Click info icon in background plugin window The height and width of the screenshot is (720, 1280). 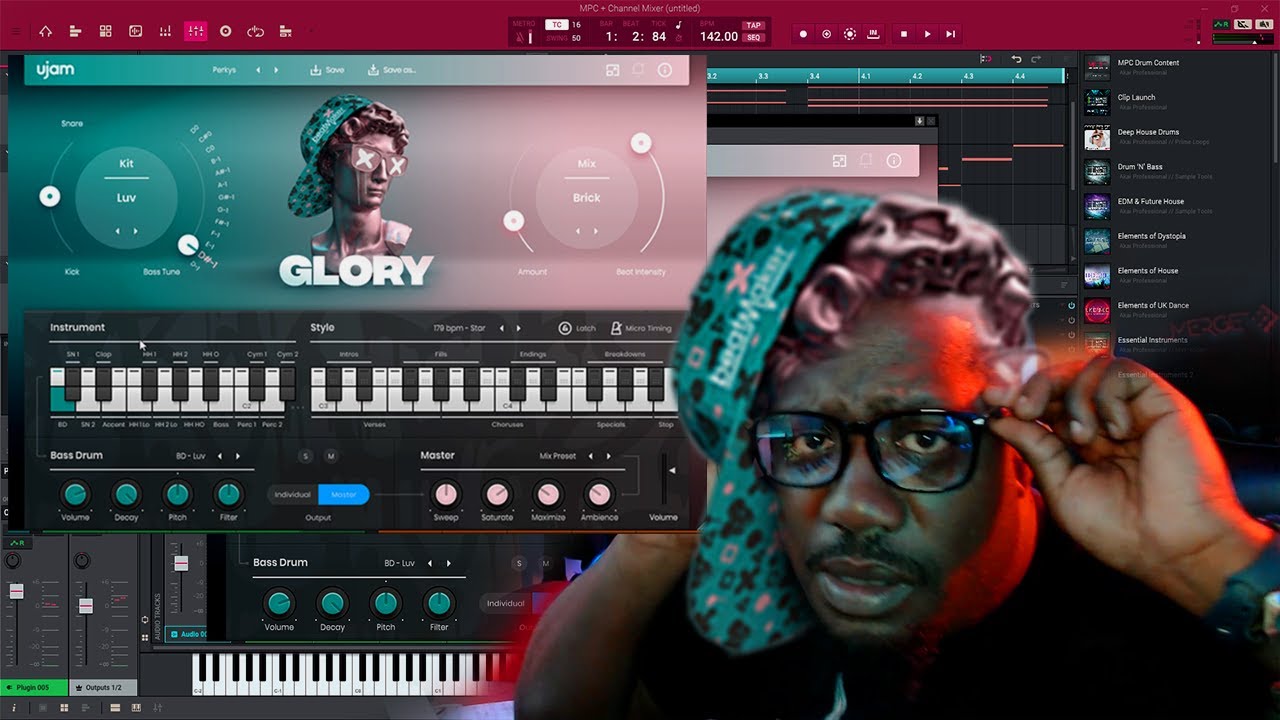(x=894, y=161)
